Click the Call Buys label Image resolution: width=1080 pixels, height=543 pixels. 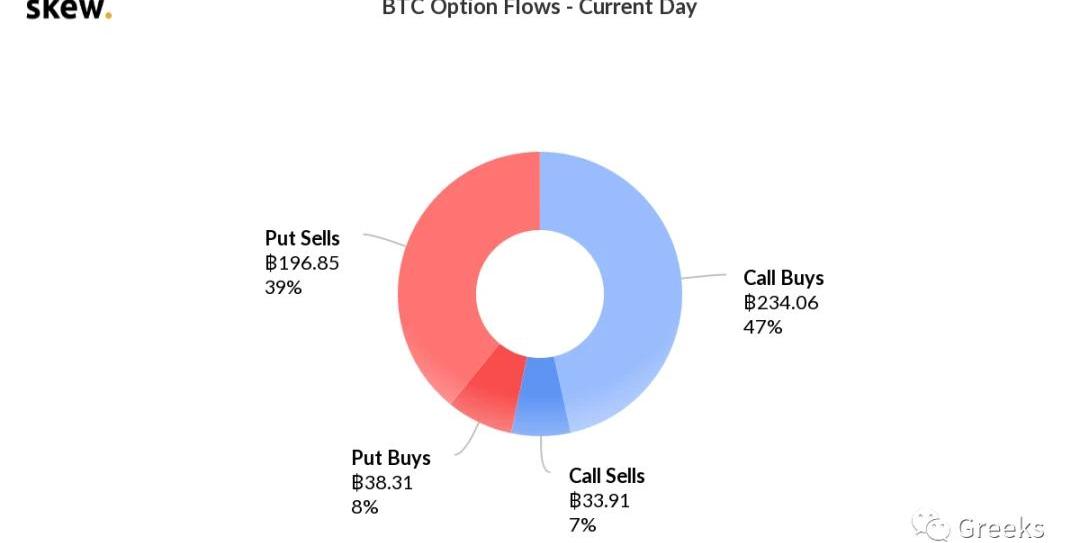coord(783,278)
